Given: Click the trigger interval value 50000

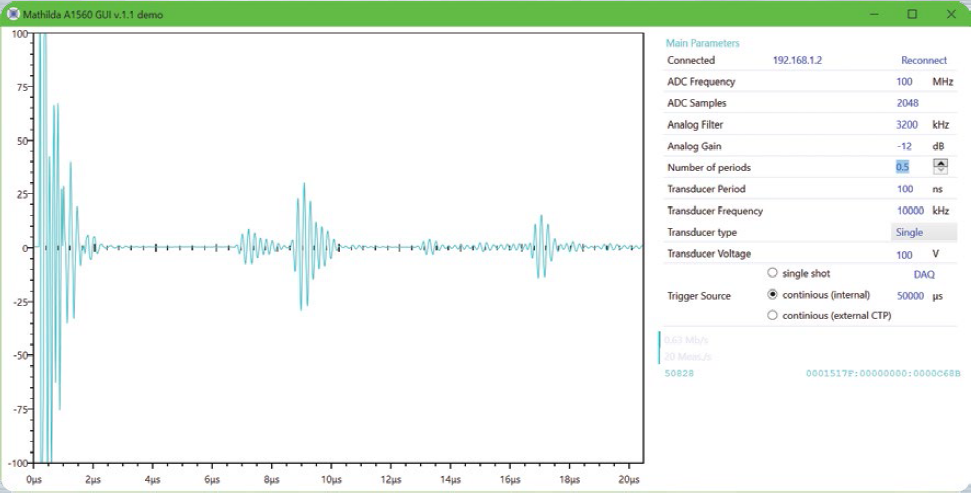Looking at the screenshot, I should [x=909, y=296].
